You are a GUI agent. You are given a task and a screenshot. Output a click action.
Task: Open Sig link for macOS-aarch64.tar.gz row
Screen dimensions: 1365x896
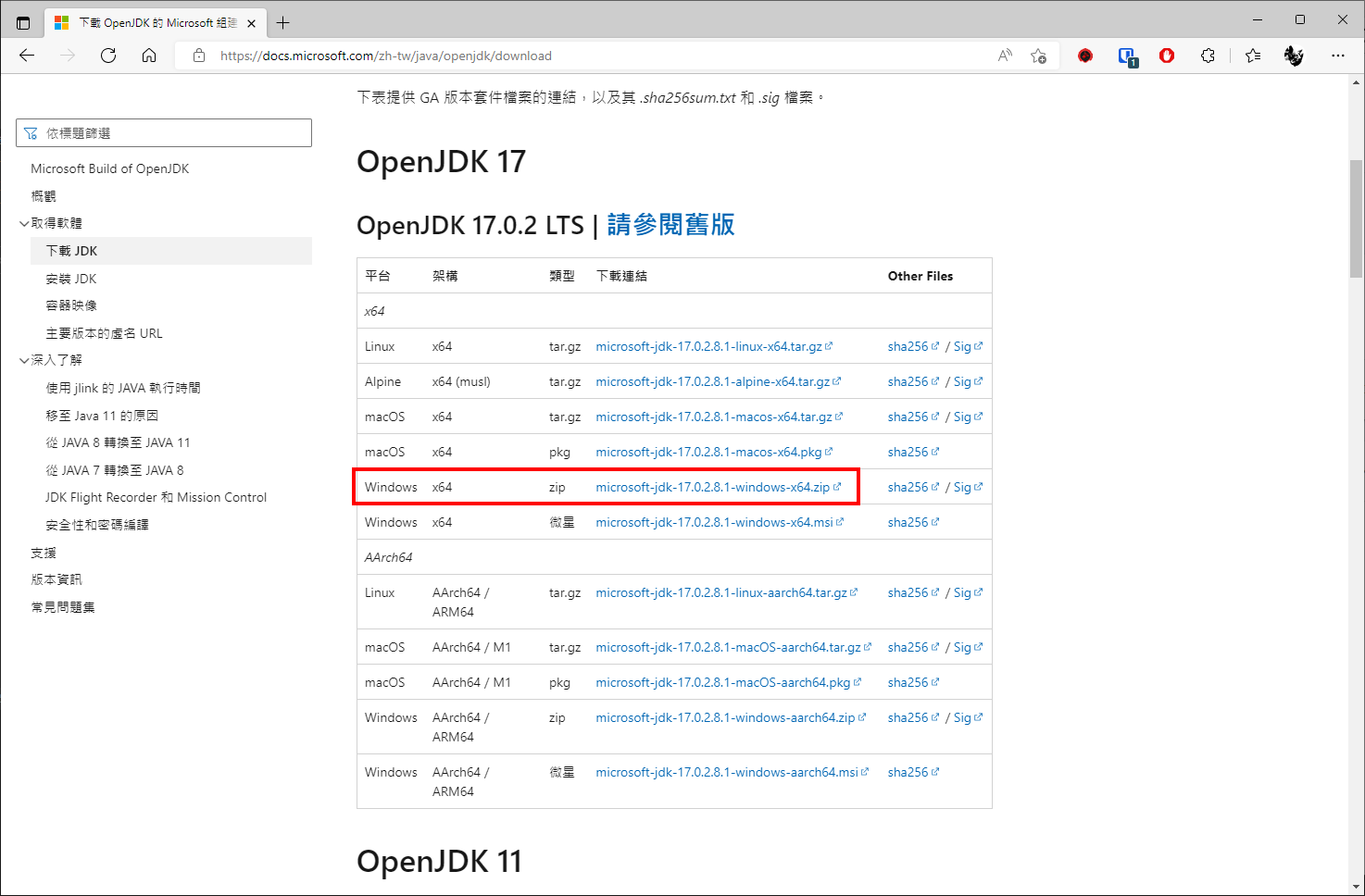968,647
